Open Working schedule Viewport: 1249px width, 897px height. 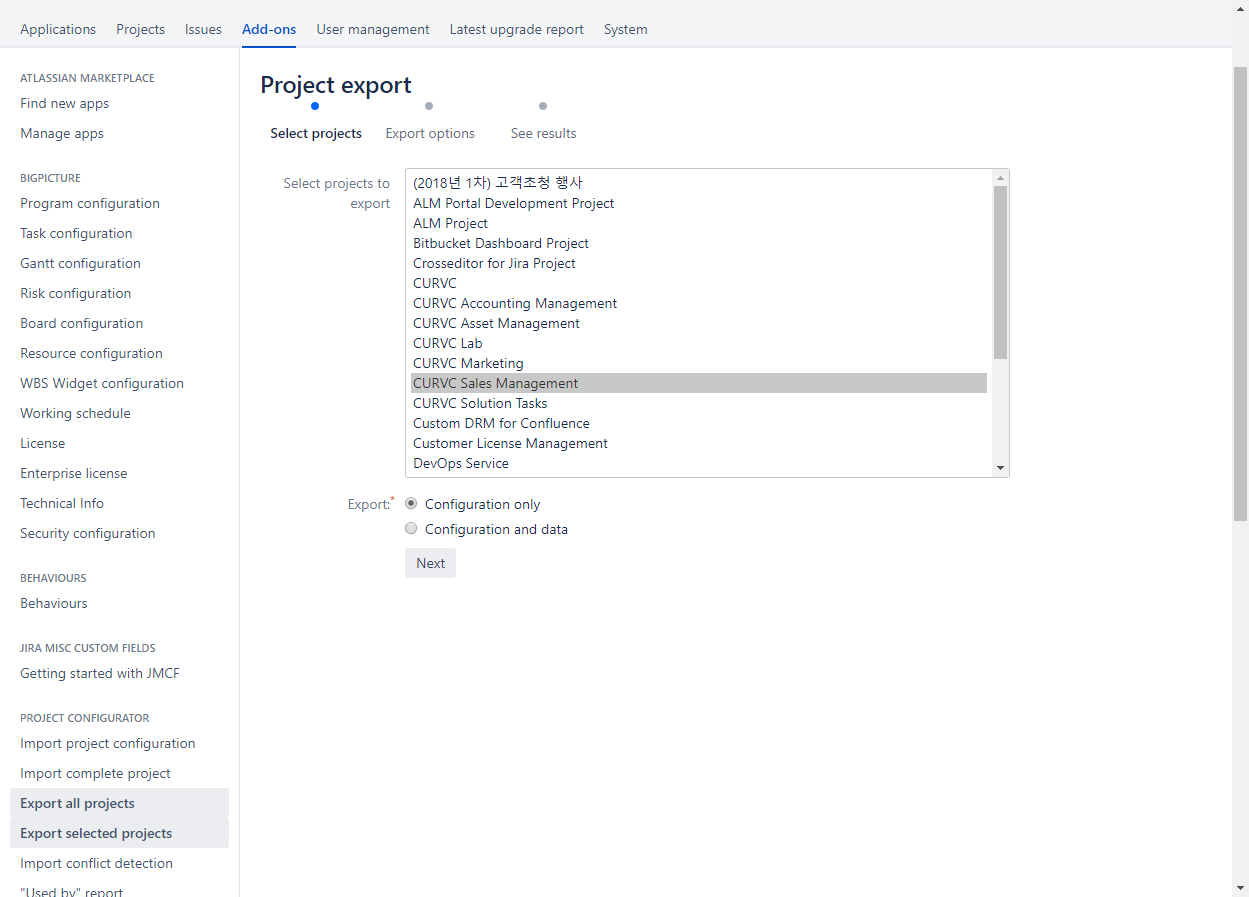pyautogui.click(x=75, y=413)
